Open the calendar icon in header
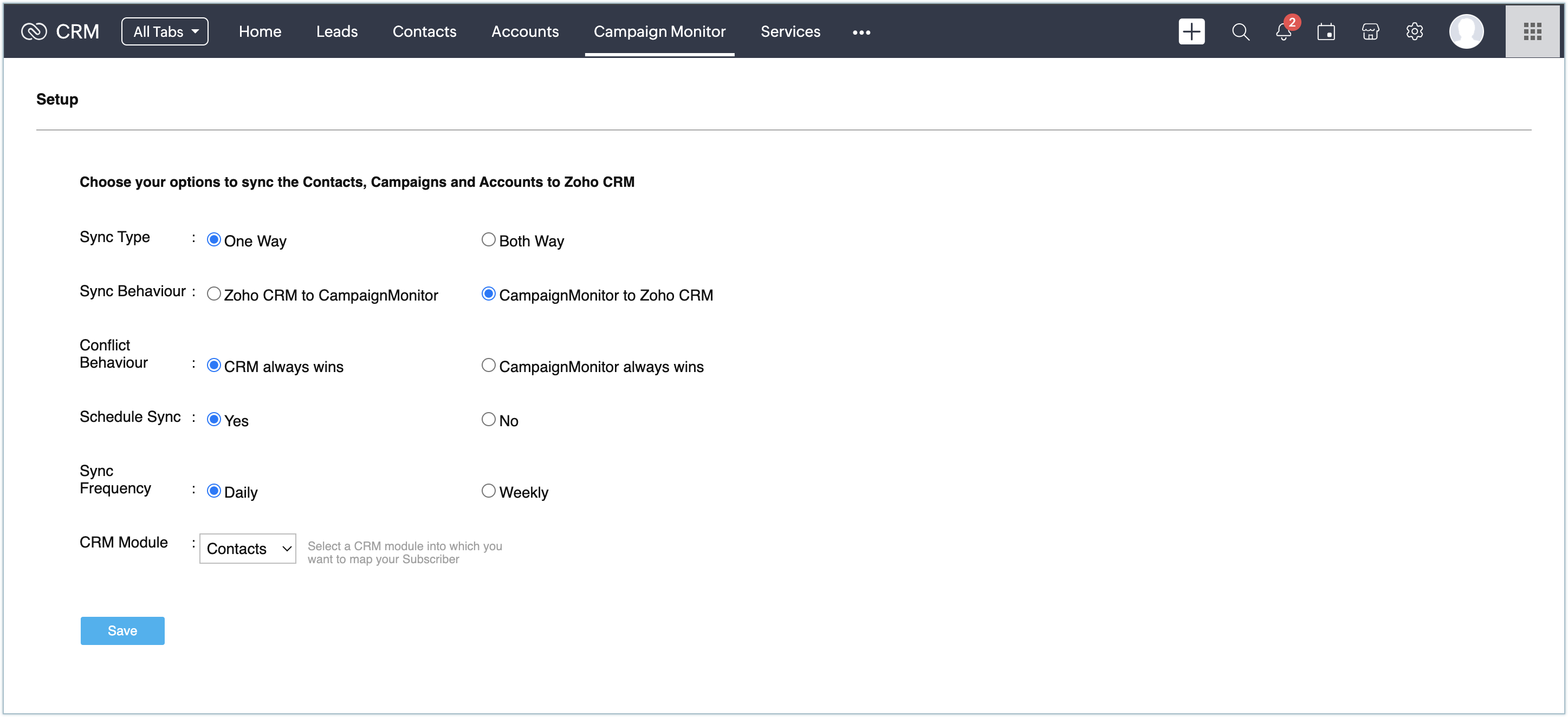 coord(1326,31)
